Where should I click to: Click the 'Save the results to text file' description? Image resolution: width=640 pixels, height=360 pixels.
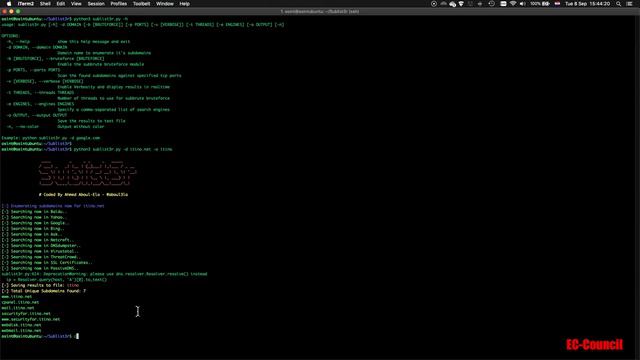[91, 121]
